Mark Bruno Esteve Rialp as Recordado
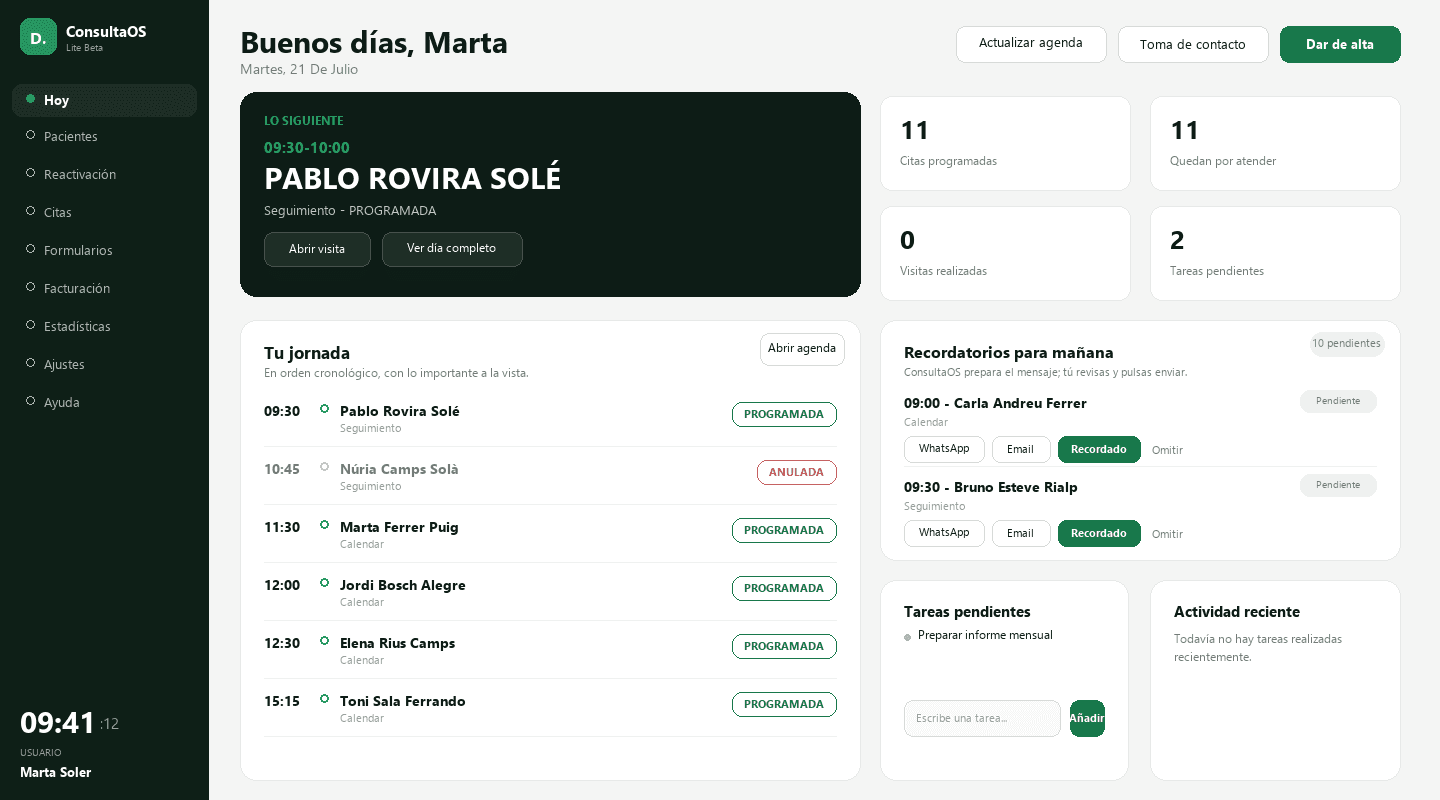Viewport: 1440px width, 800px height. [x=1099, y=533]
